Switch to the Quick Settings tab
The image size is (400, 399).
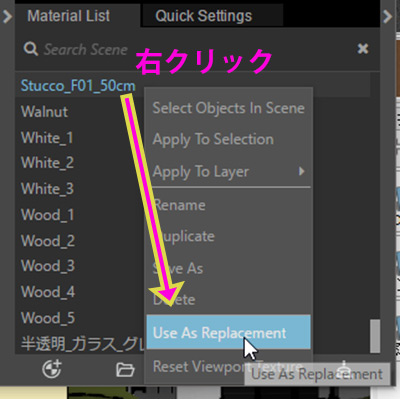203,16
